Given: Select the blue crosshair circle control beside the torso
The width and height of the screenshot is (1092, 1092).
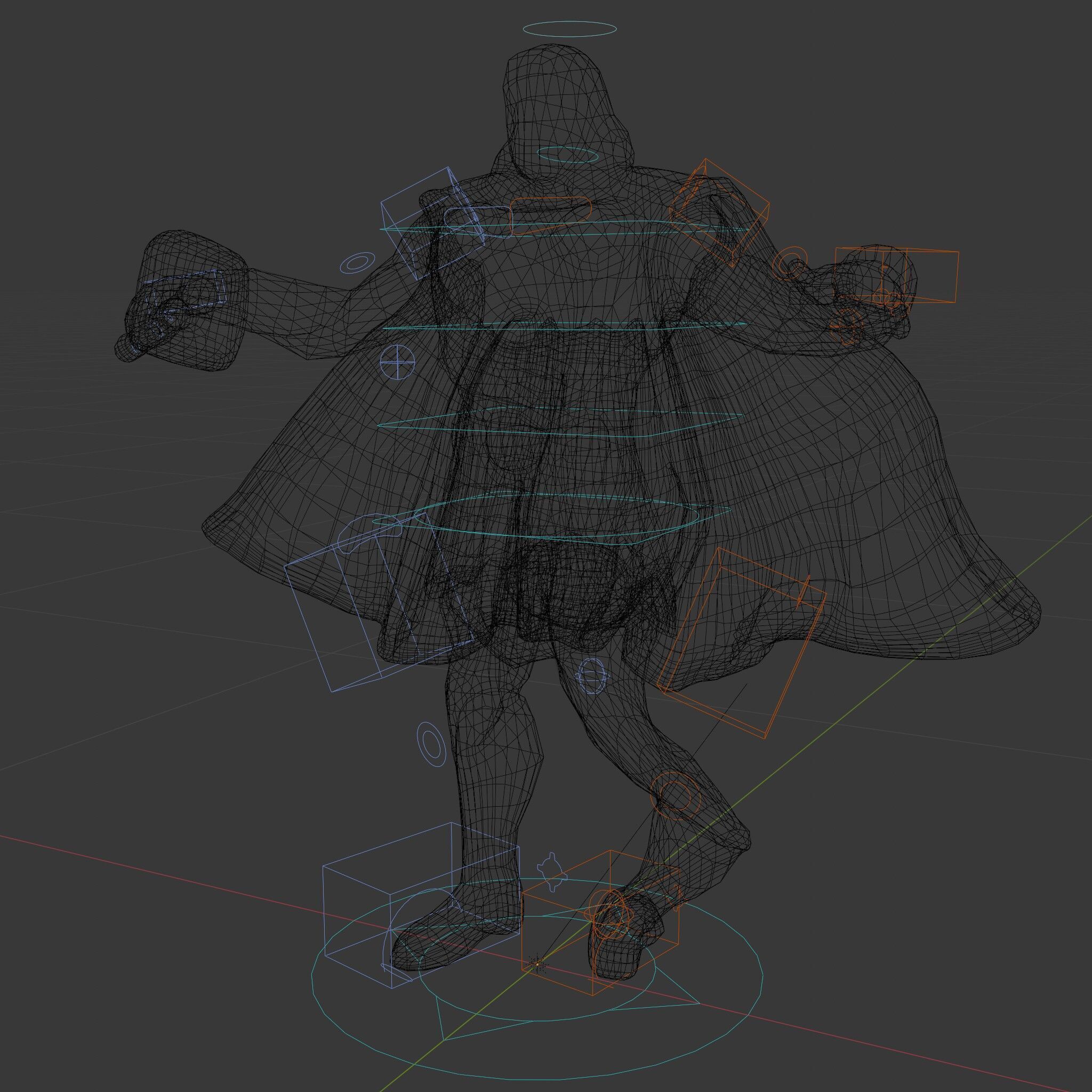Looking at the screenshot, I should (x=397, y=362).
